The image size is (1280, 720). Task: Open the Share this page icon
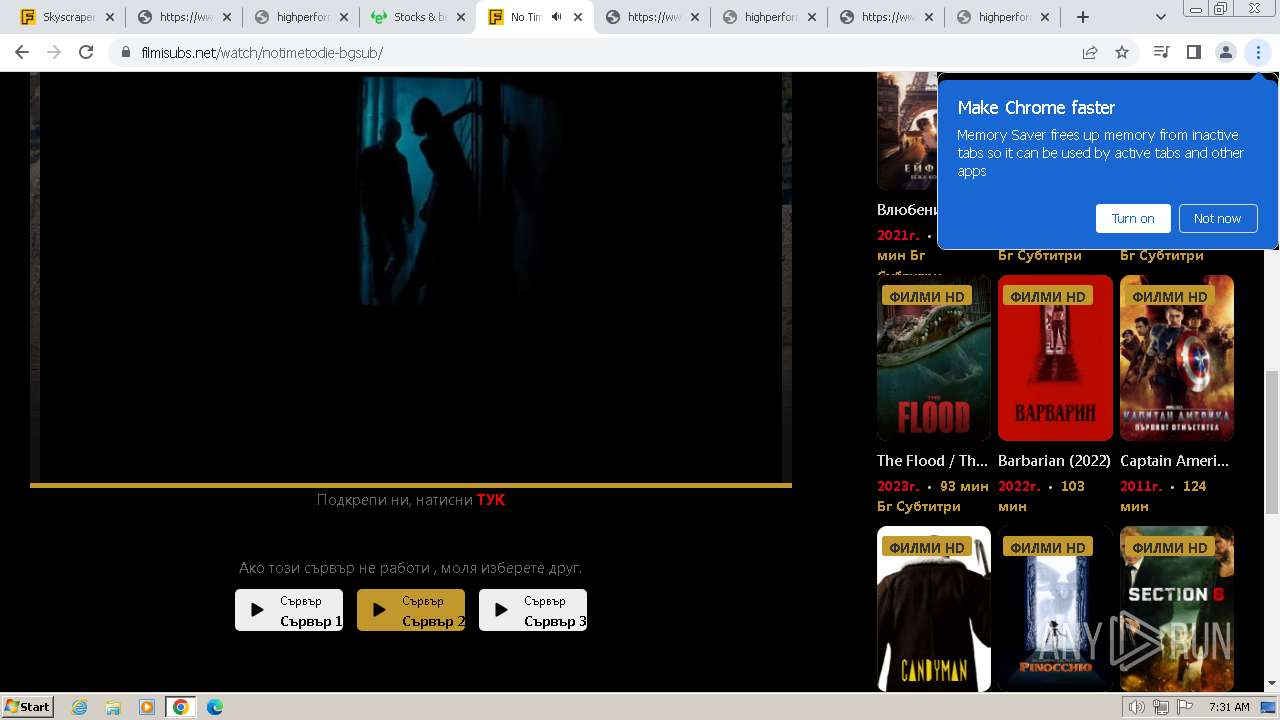click(1090, 53)
